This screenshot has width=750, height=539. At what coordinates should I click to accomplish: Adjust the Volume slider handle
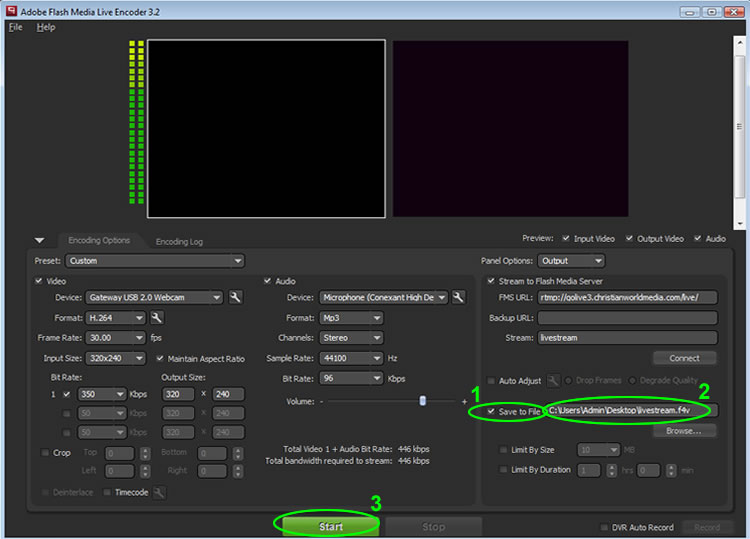pyautogui.click(x=422, y=401)
